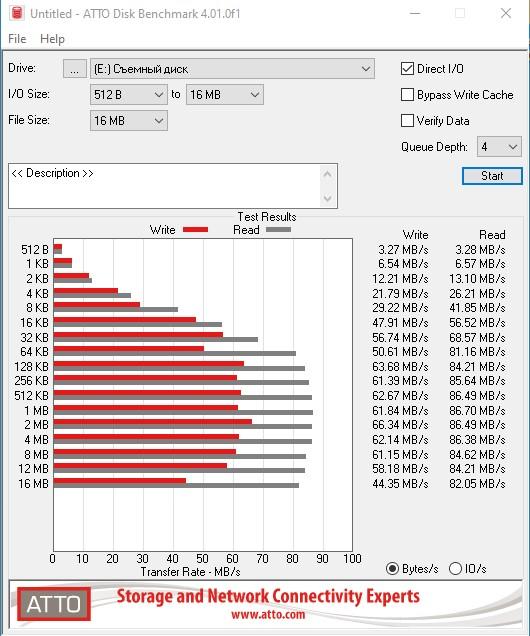530x636 pixels.
Task: Click the ATTO Disk Benchmark title bar icon
Action: tap(17, 13)
